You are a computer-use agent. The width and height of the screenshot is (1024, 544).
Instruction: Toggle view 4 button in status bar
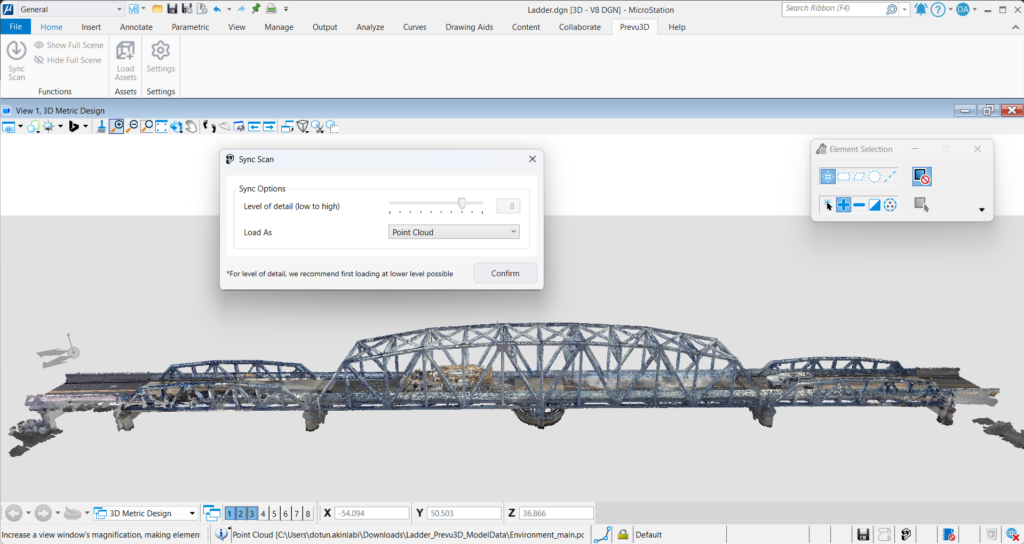point(263,513)
